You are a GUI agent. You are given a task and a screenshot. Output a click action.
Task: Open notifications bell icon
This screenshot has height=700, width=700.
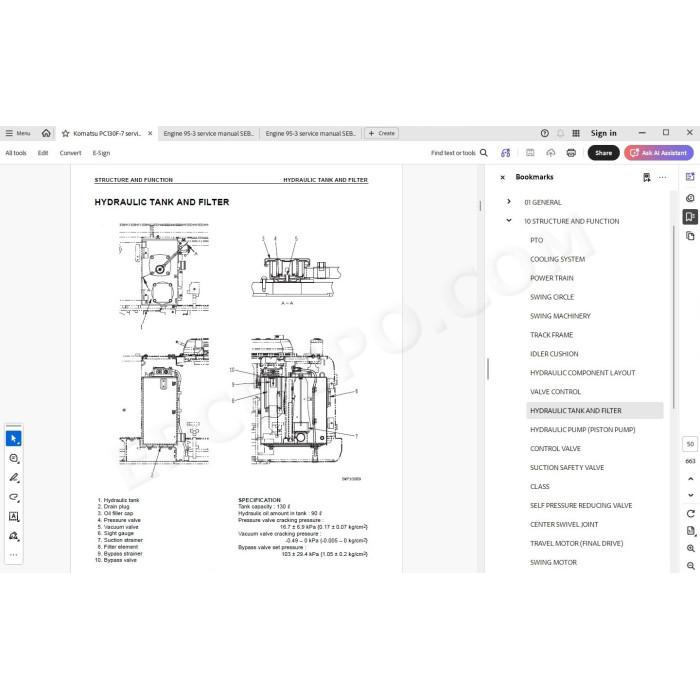coord(560,133)
